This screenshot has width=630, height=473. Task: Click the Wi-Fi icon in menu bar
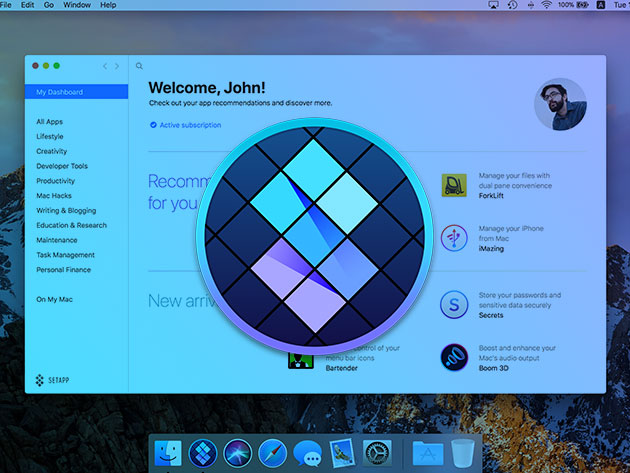click(545, 5)
